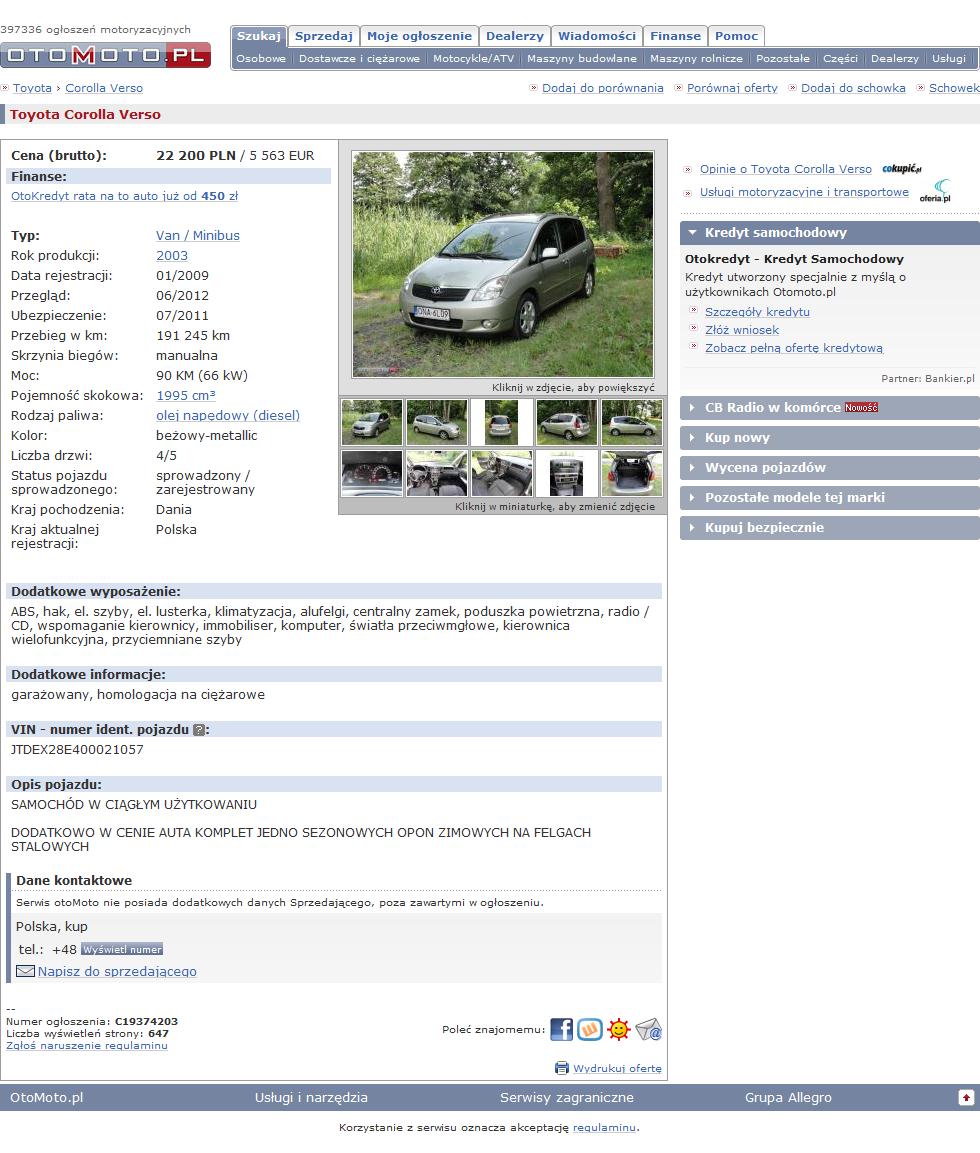Click the envelope icon beside Napisz do sprzedającego
Image resolution: width=980 pixels, height=1153 pixels.
point(26,971)
